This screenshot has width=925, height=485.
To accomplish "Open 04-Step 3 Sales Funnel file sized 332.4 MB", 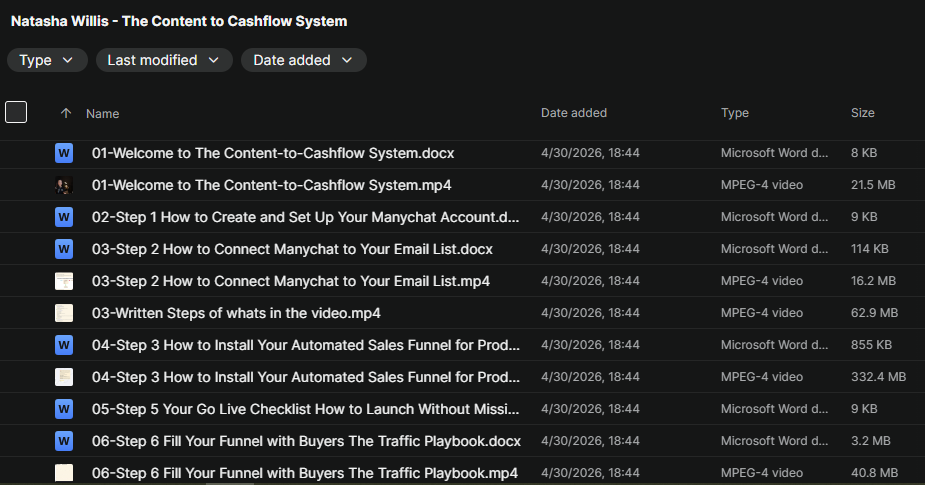I will pyautogui.click(x=306, y=376).
